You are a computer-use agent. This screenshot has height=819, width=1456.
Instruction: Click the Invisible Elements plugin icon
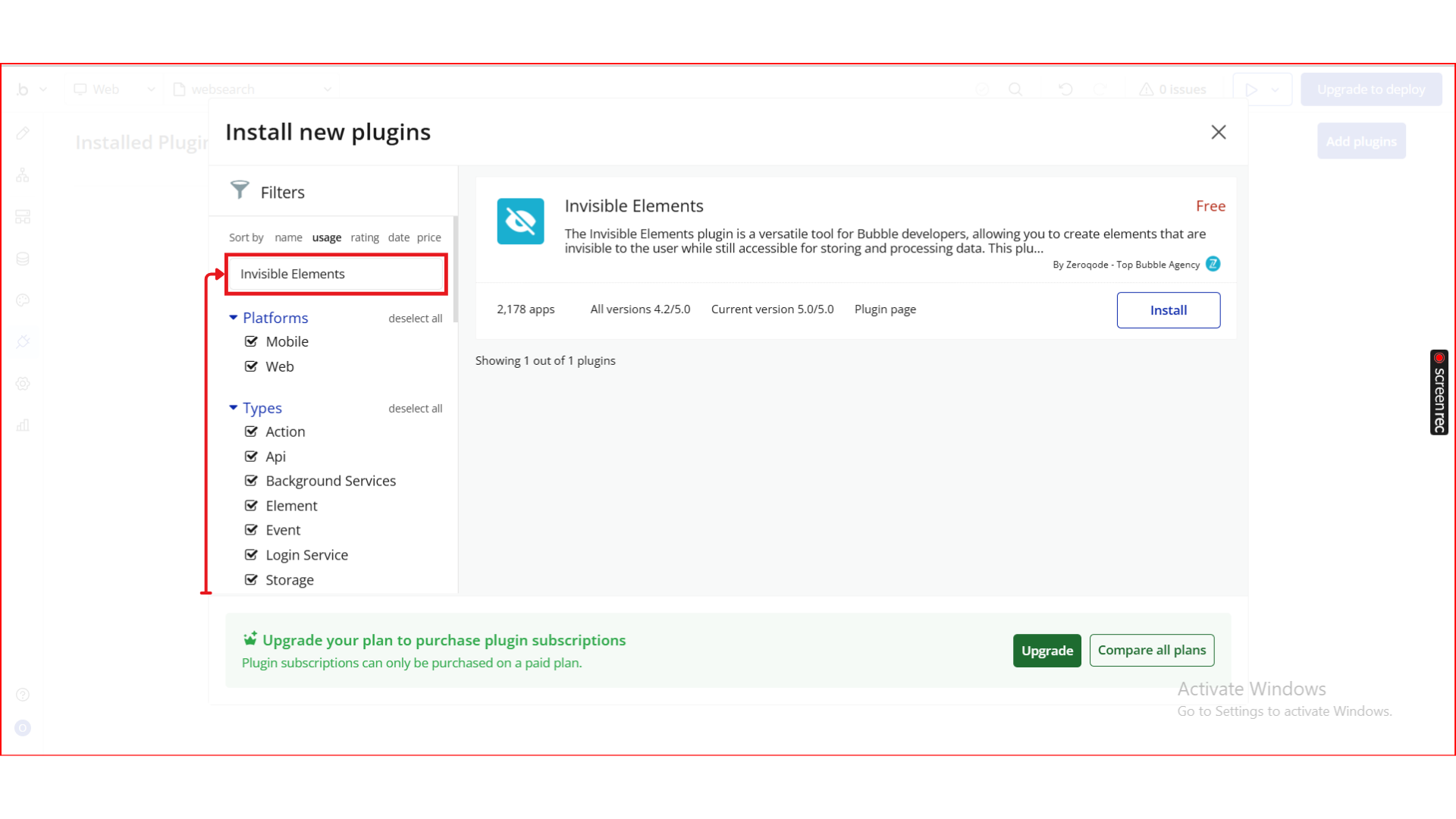point(520,221)
